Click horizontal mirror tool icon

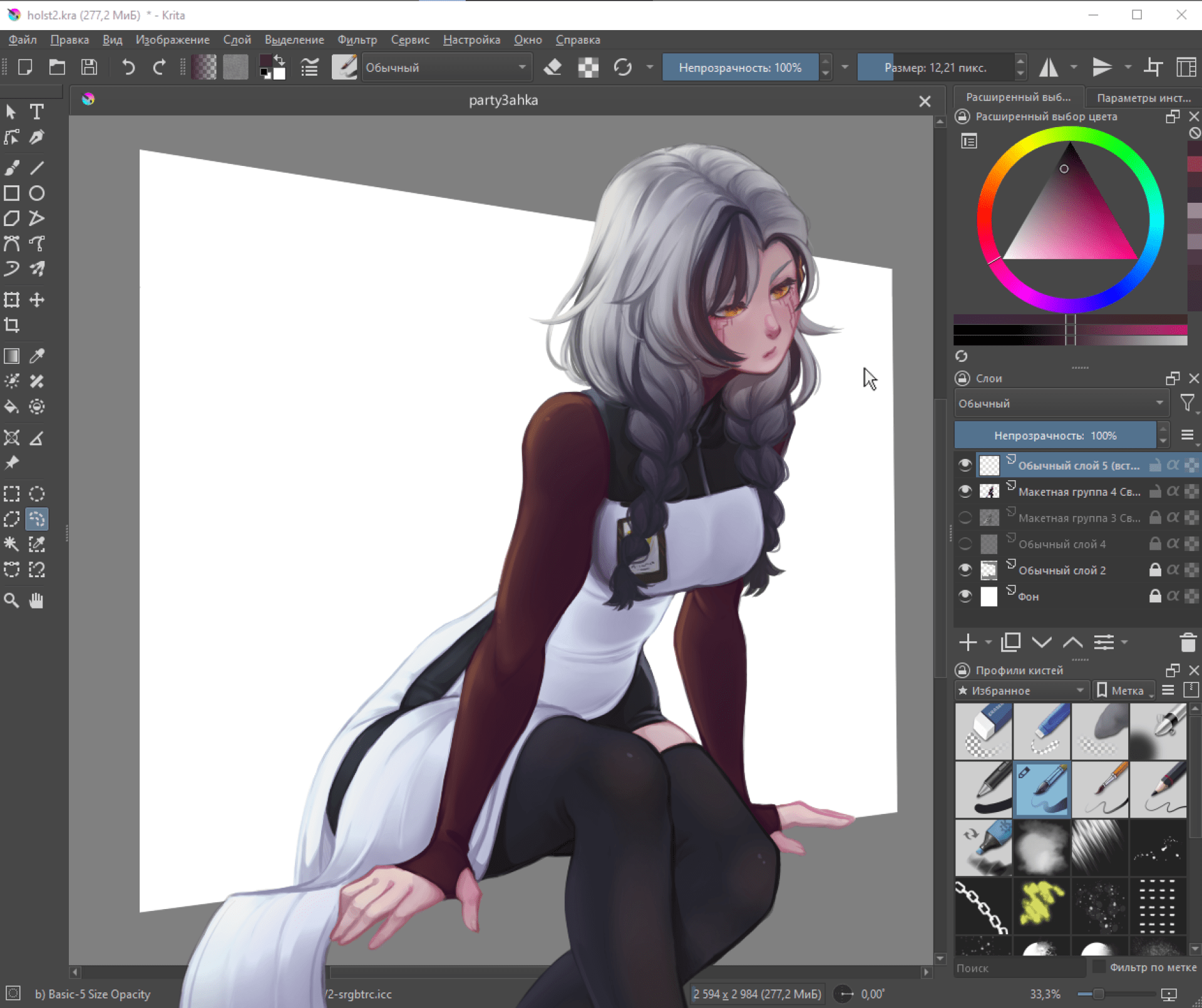point(1049,67)
